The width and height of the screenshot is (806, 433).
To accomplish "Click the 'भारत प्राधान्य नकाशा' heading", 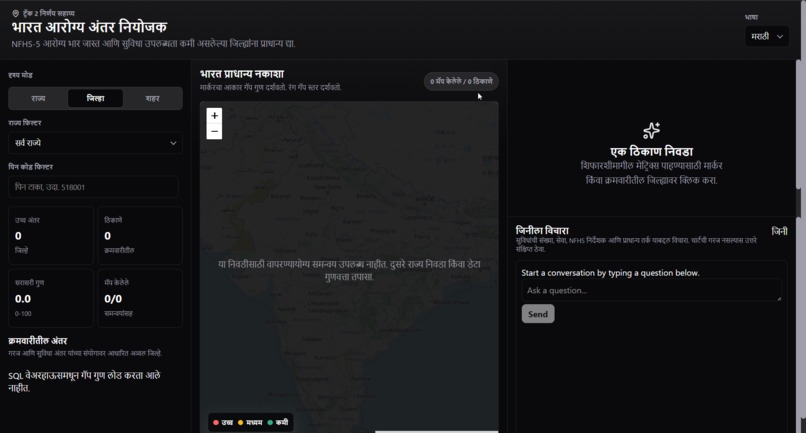I will pos(242,74).
